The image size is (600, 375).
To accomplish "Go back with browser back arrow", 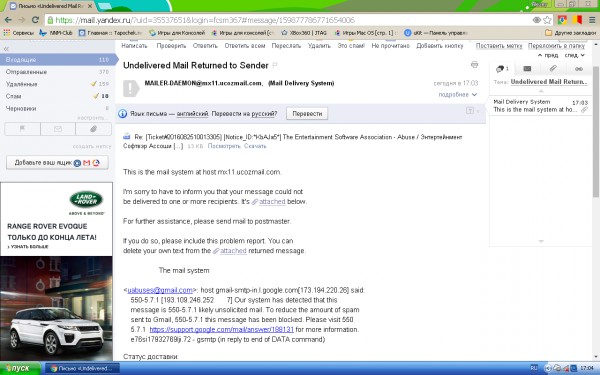I will click(8, 20).
